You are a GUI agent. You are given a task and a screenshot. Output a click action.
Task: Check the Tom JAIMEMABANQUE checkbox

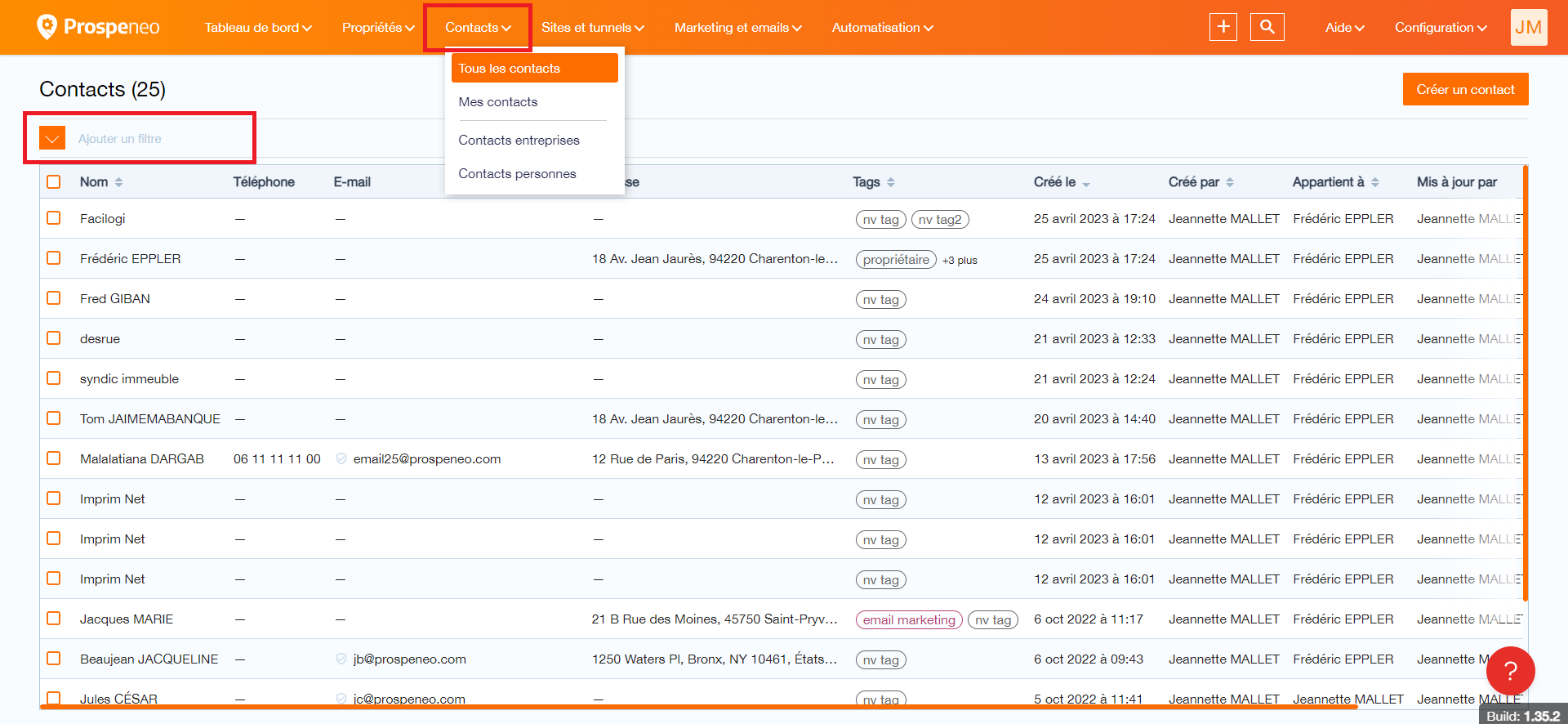[54, 418]
